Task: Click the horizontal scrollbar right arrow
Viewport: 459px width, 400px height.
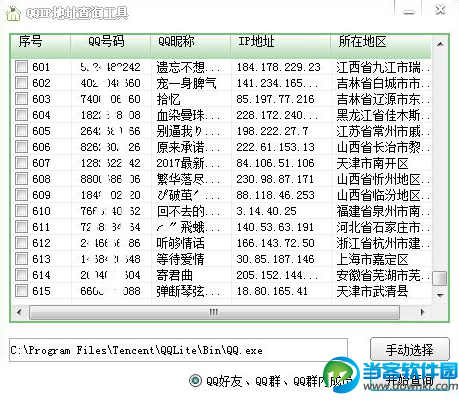Action: (422, 312)
